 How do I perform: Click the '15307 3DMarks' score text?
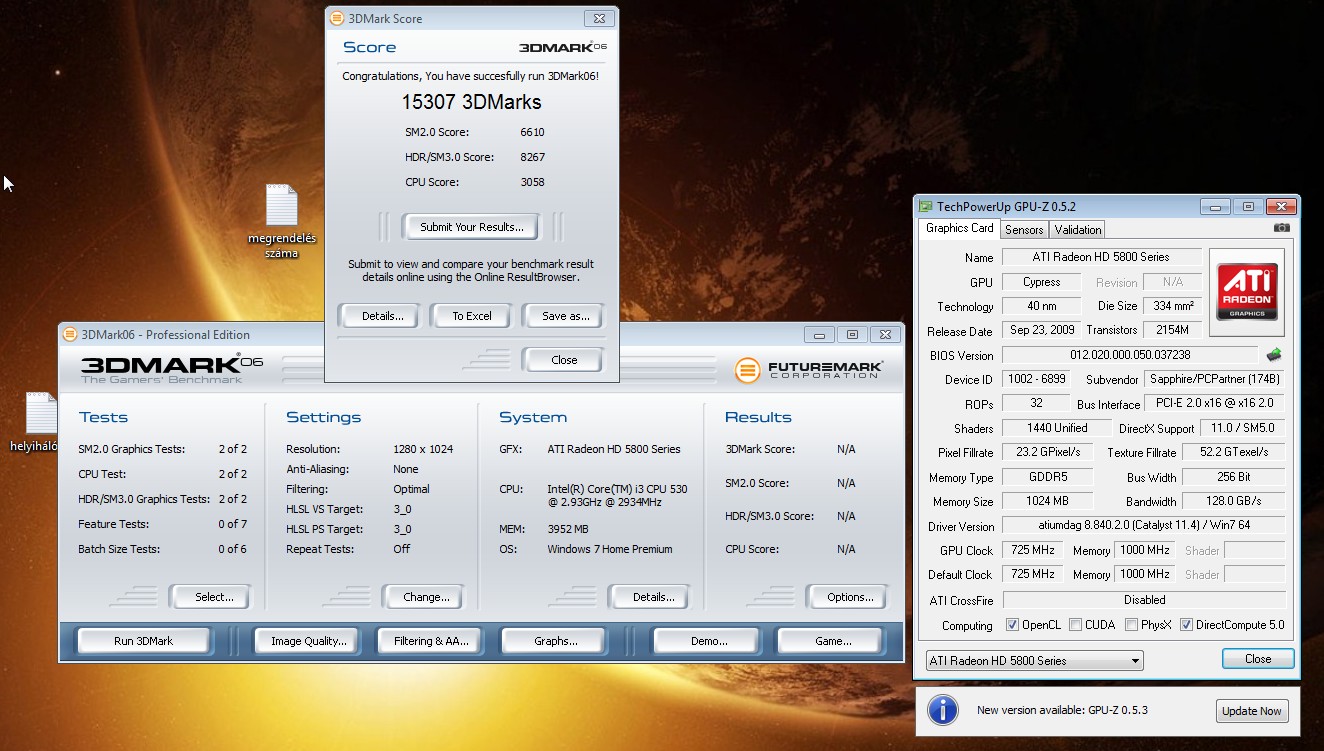(x=471, y=102)
